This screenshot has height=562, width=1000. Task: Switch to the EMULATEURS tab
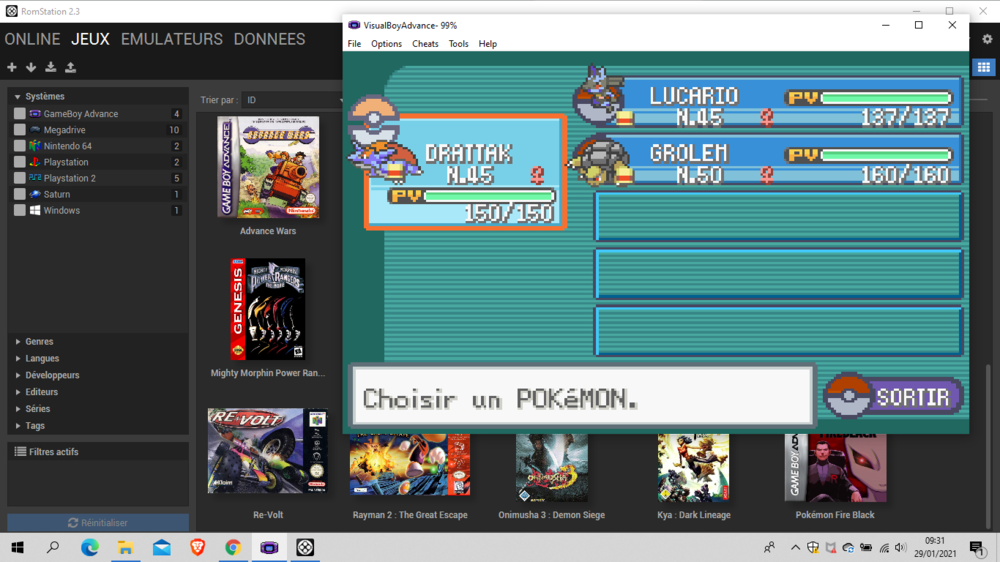(x=171, y=39)
